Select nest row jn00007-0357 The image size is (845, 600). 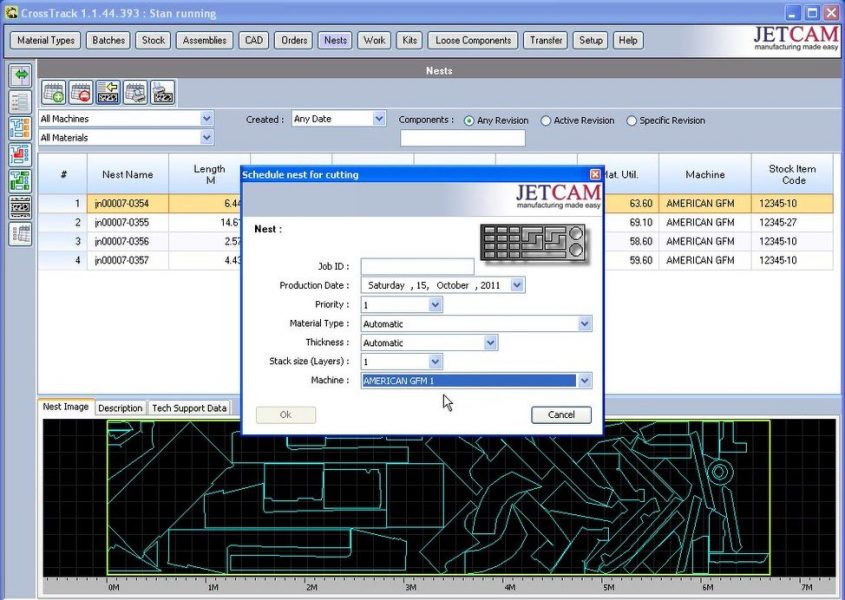pyautogui.click(x=435, y=260)
